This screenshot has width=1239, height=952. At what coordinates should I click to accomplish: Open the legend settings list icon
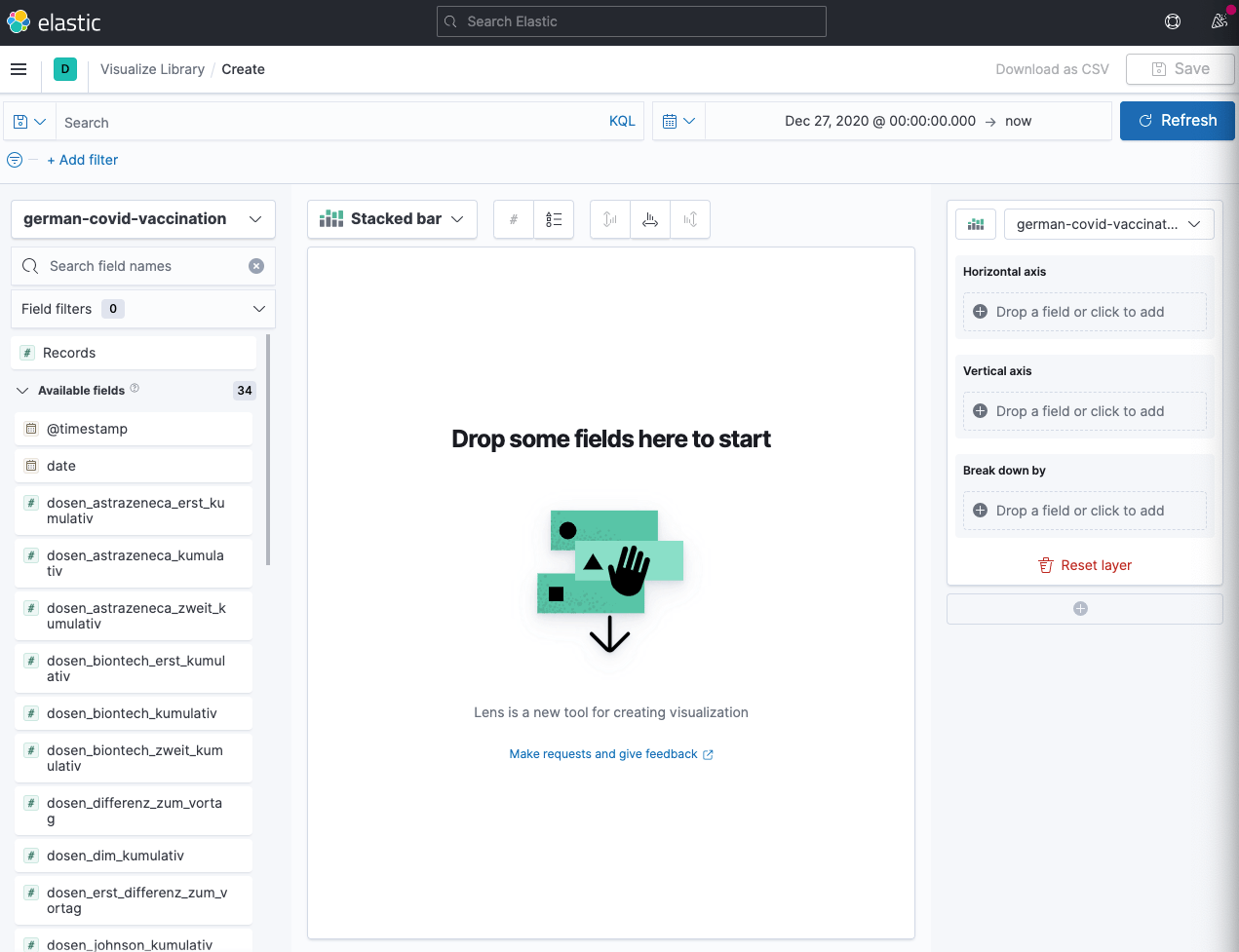click(x=554, y=219)
